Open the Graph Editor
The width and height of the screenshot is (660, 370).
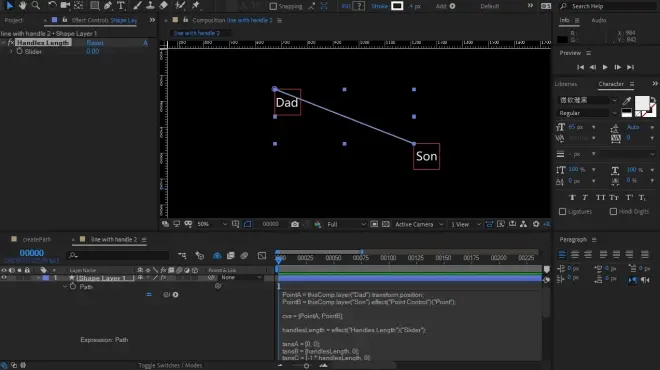pyautogui.click(x=262, y=256)
